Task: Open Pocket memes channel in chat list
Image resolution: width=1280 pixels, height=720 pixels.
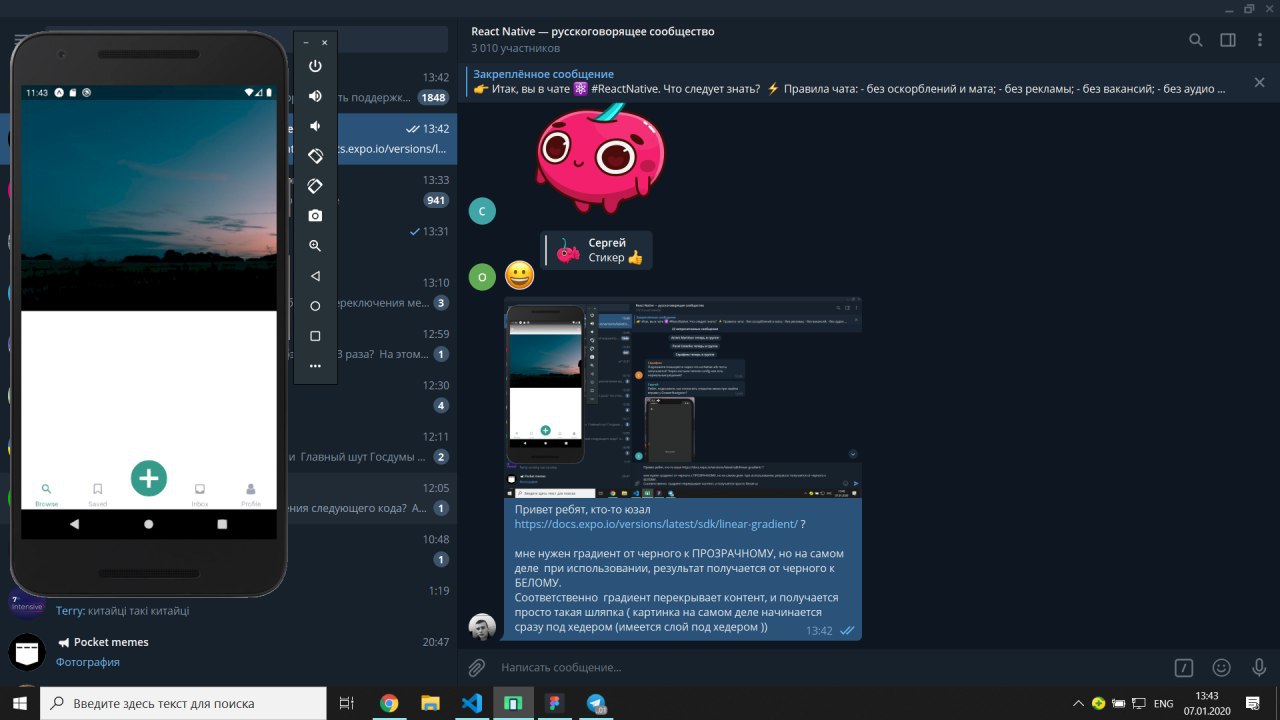Action: coord(228,651)
